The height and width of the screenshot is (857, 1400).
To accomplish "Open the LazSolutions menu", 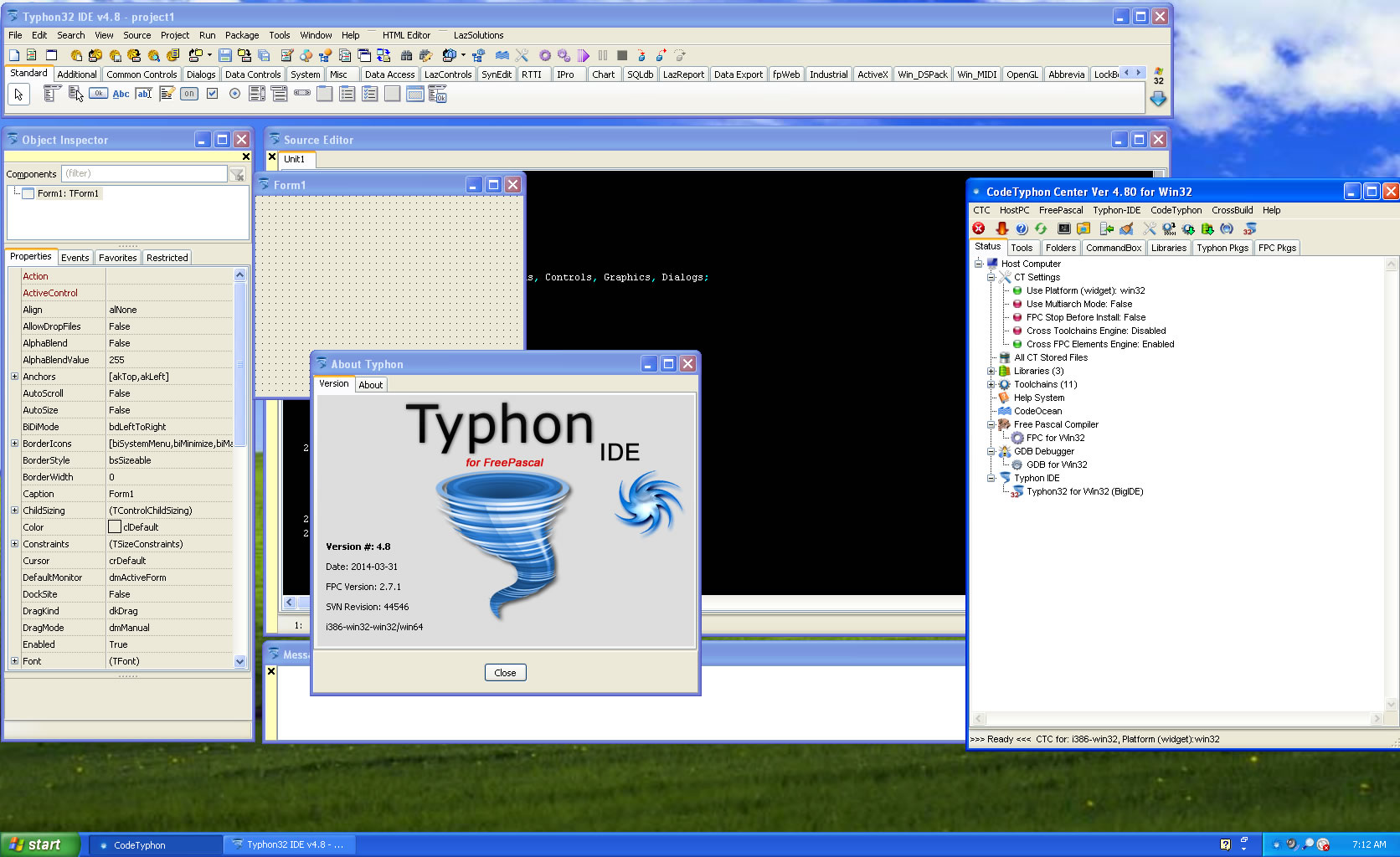I will click(x=478, y=35).
